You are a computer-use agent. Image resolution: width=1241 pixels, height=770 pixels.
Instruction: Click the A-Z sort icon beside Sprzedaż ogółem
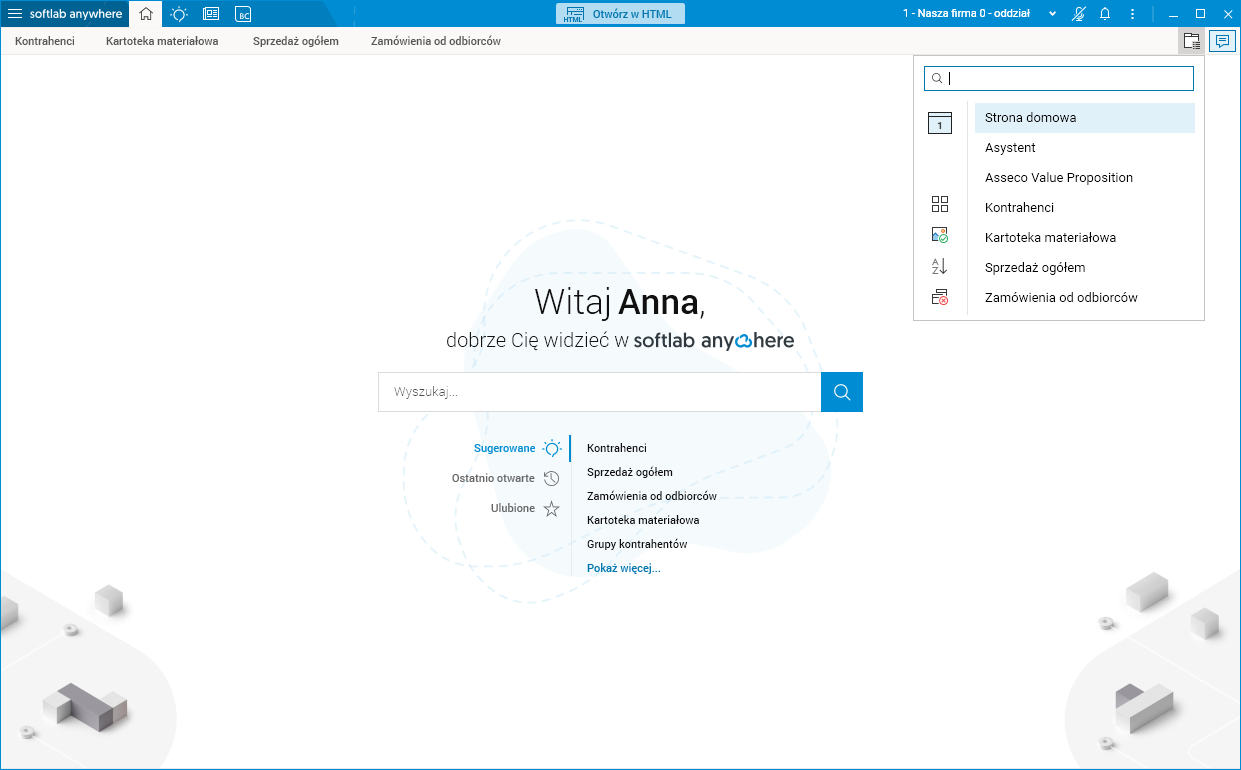(x=940, y=266)
